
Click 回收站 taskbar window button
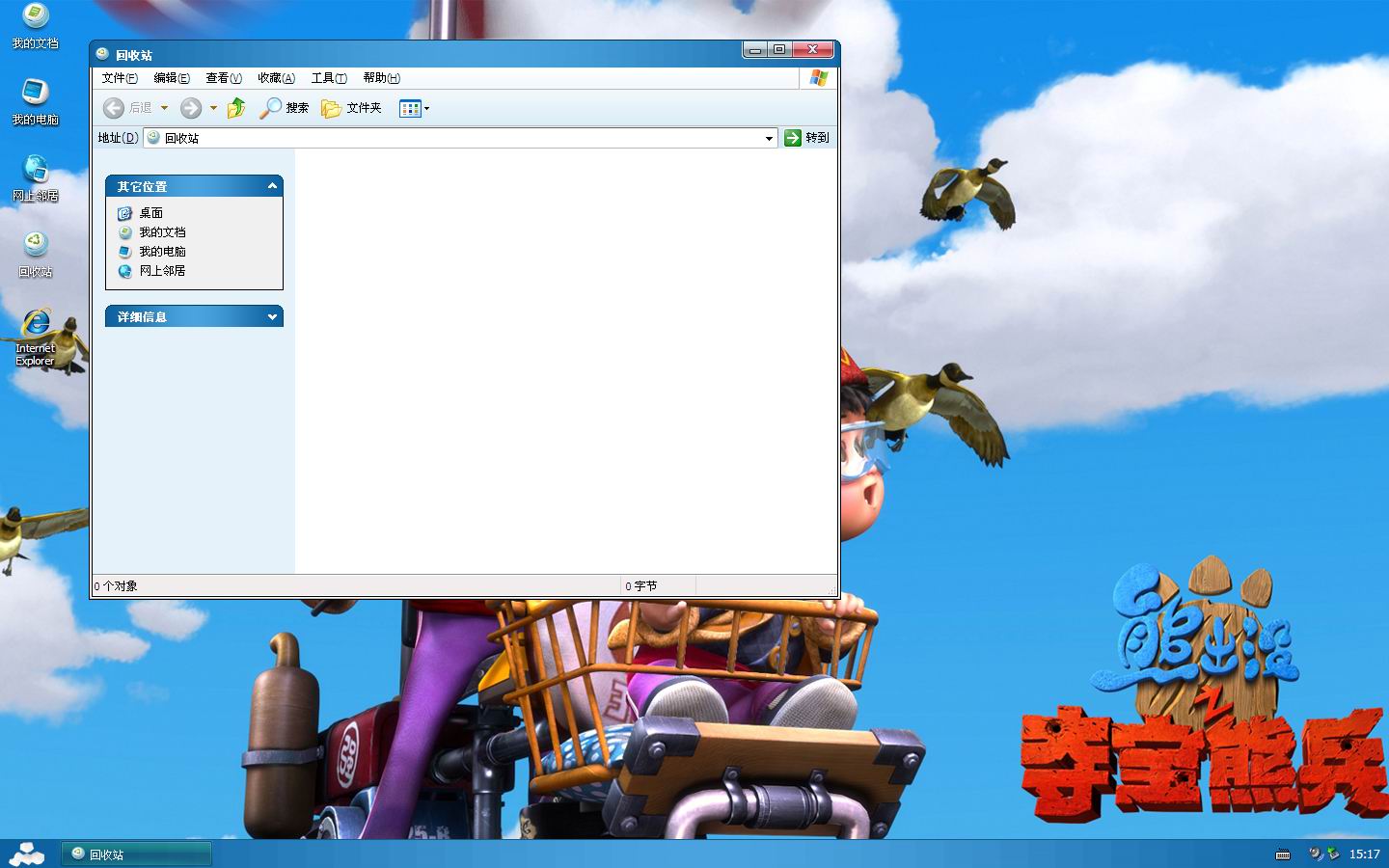coord(136,854)
